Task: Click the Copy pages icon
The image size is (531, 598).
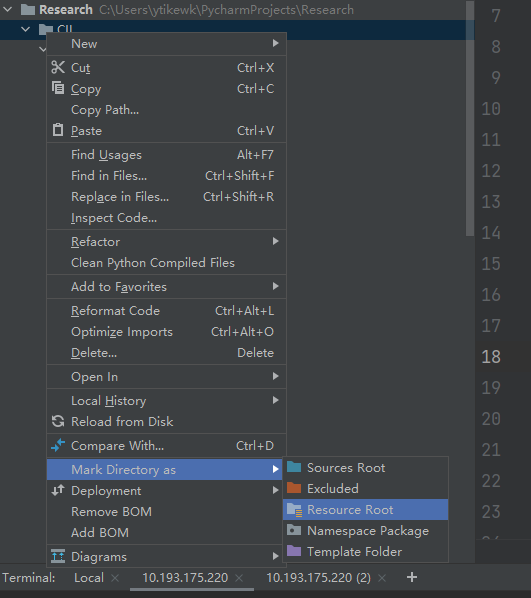Action: point(58,88)
